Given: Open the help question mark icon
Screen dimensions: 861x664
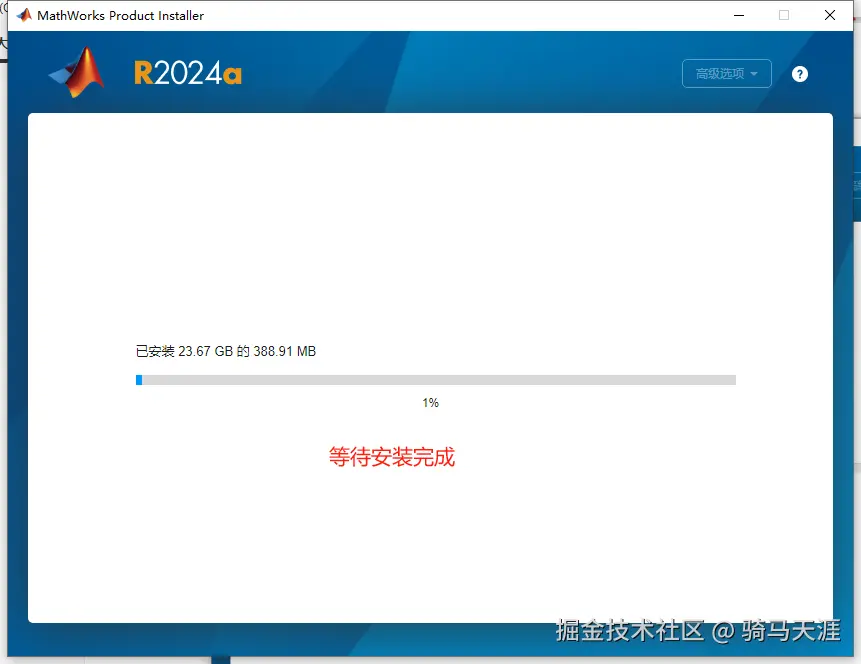Looking at the screenshot, I should coord(800,74).
